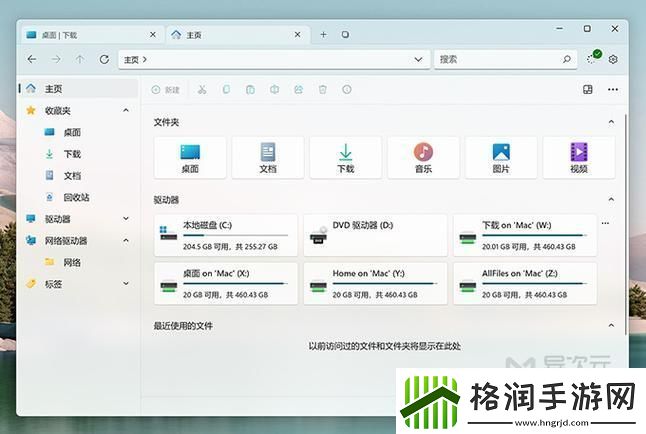This screenshot has height=434, width=646.
Task: Open network drive AllFiles on 'Mac' (Z:)
Action: point(525,284)
